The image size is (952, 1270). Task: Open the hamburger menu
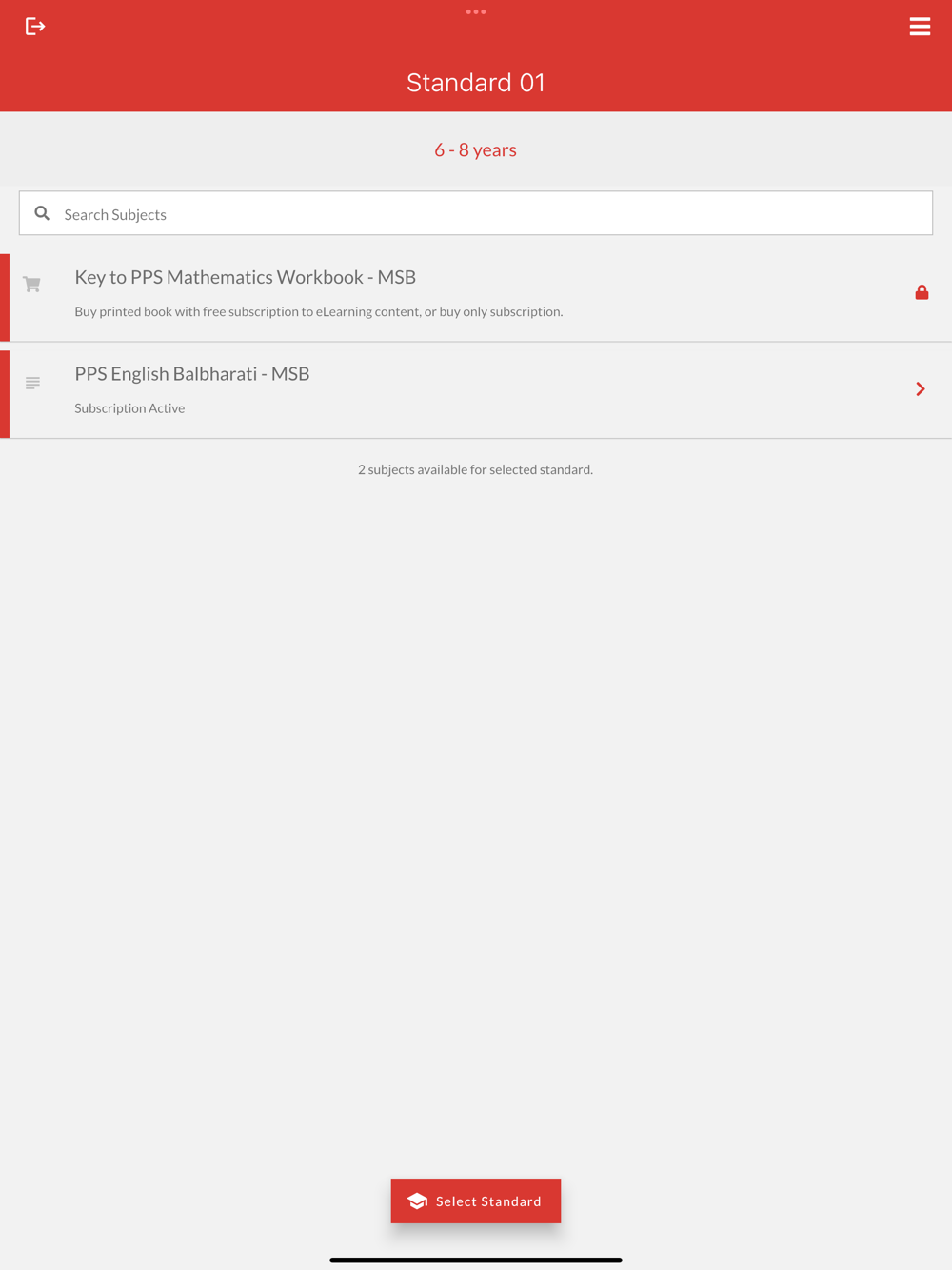(x=920, y=27)
